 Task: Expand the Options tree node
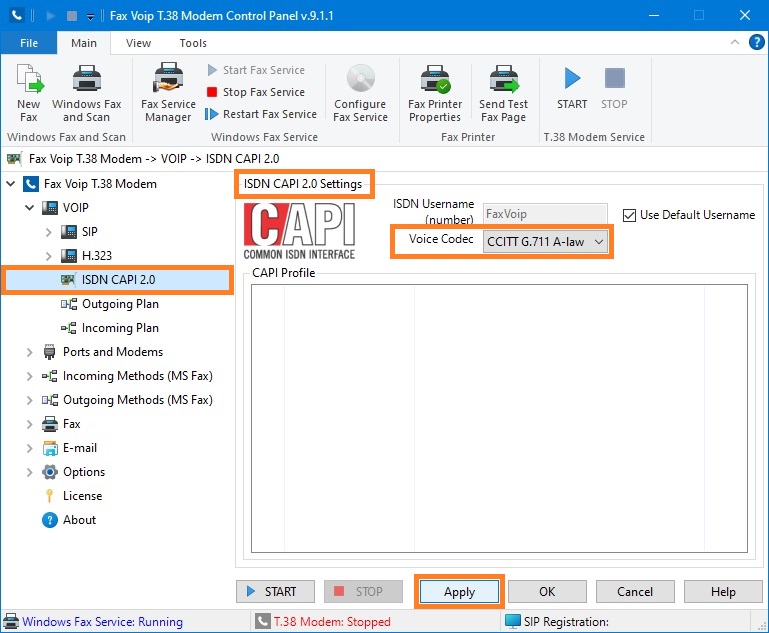click(x=29, y=472)
